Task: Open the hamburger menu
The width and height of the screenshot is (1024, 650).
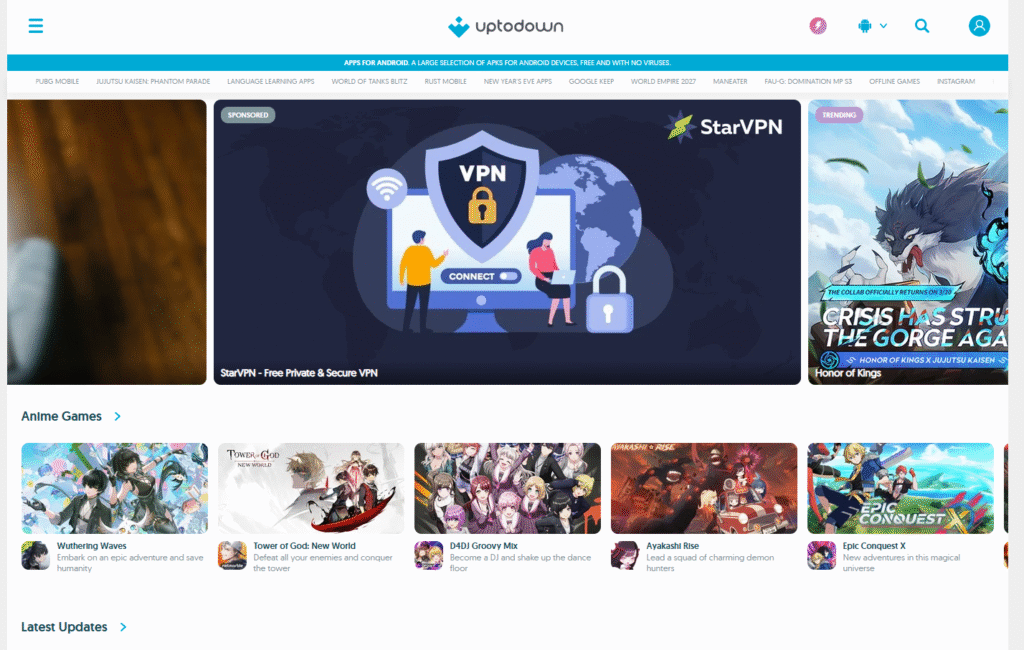Action: (36, 26)
